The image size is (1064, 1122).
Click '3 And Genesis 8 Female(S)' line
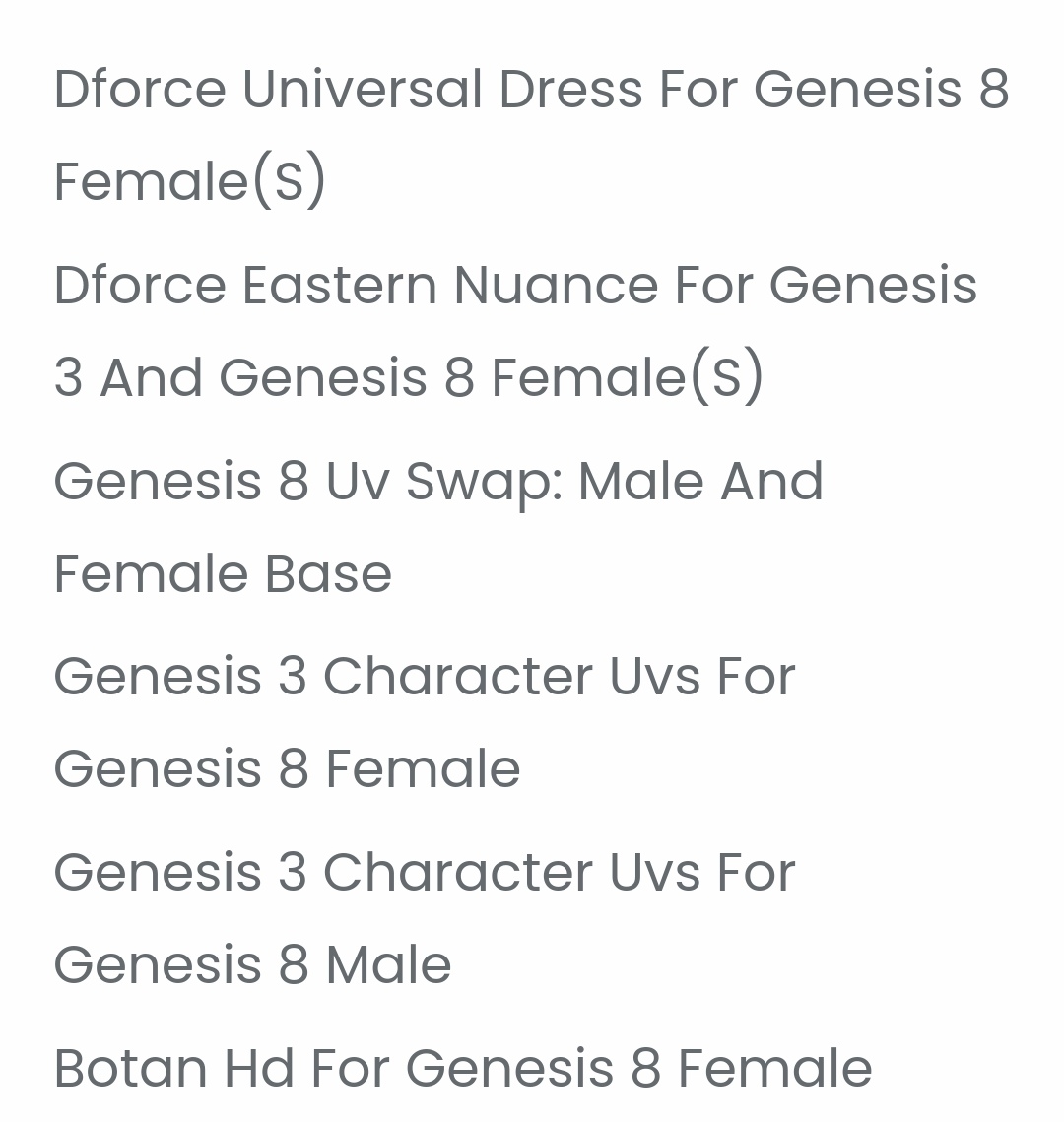point(408,378)
